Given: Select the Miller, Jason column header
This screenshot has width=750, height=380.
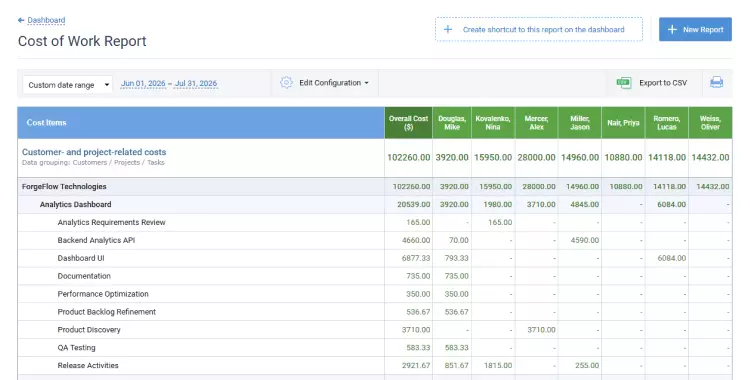Looking at the screenshot, I should (580, 123).
